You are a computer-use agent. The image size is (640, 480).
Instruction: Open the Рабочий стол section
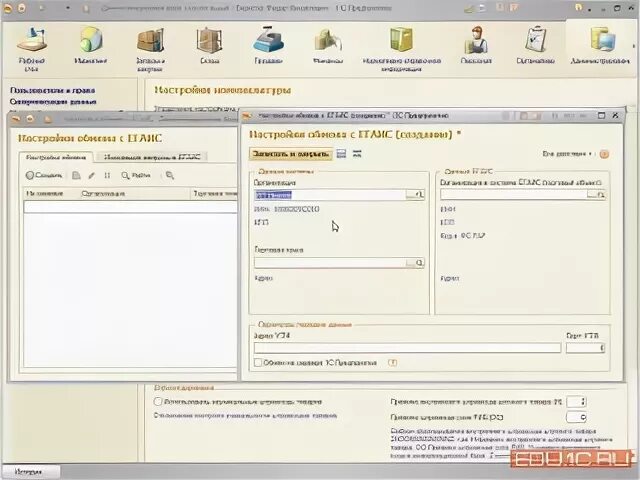coord(31,48)
